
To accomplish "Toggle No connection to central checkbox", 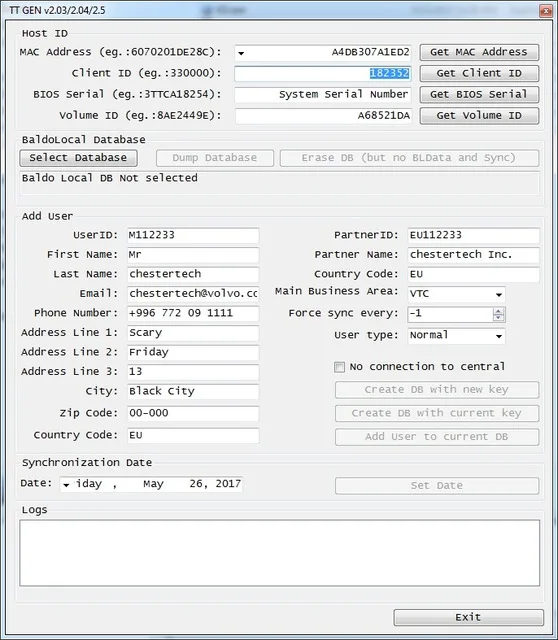I will pyautogui.click(x=339, y=367).
